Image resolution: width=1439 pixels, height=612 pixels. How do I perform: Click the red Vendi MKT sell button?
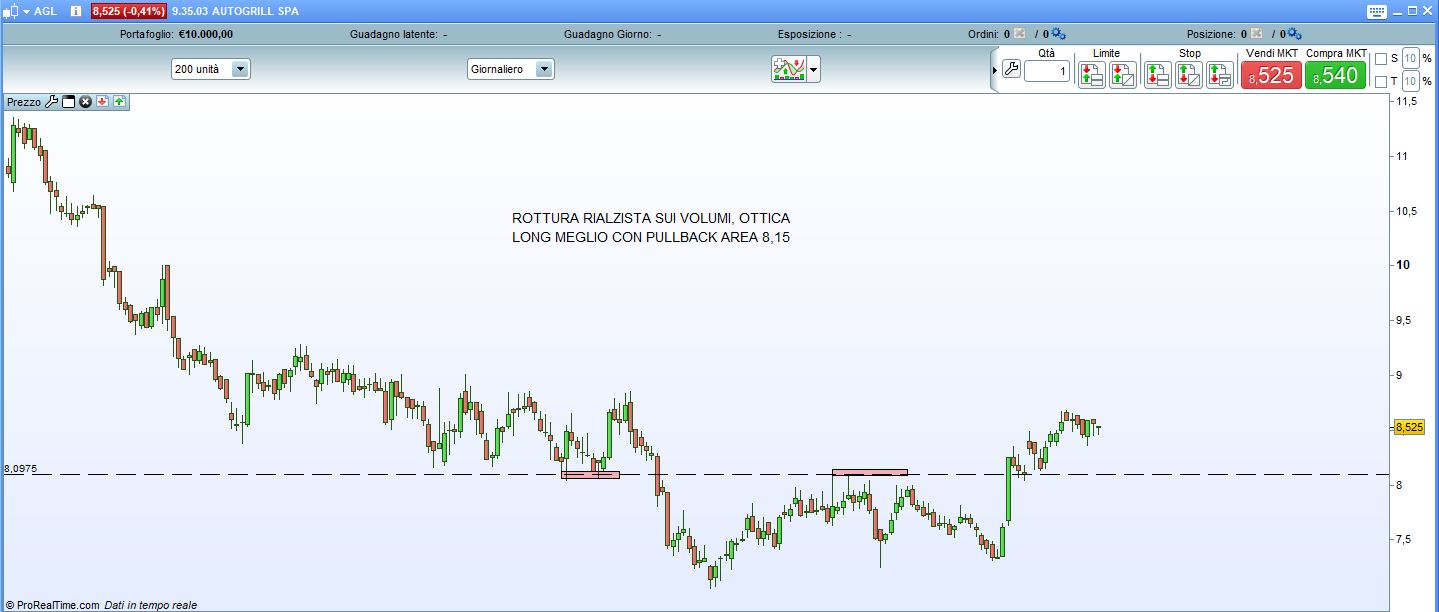click(1271, 75)
